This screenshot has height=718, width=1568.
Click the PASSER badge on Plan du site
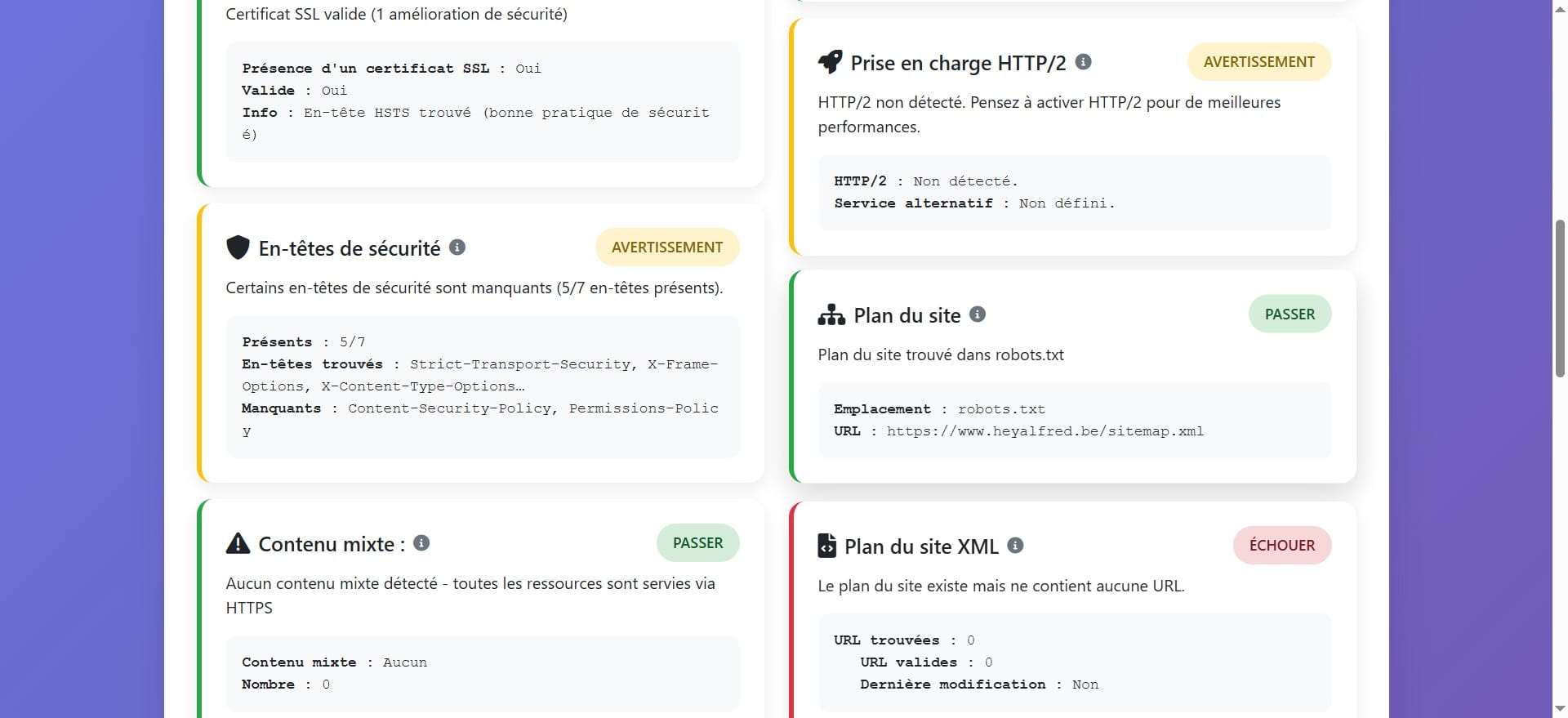(x=1290, y=313)
